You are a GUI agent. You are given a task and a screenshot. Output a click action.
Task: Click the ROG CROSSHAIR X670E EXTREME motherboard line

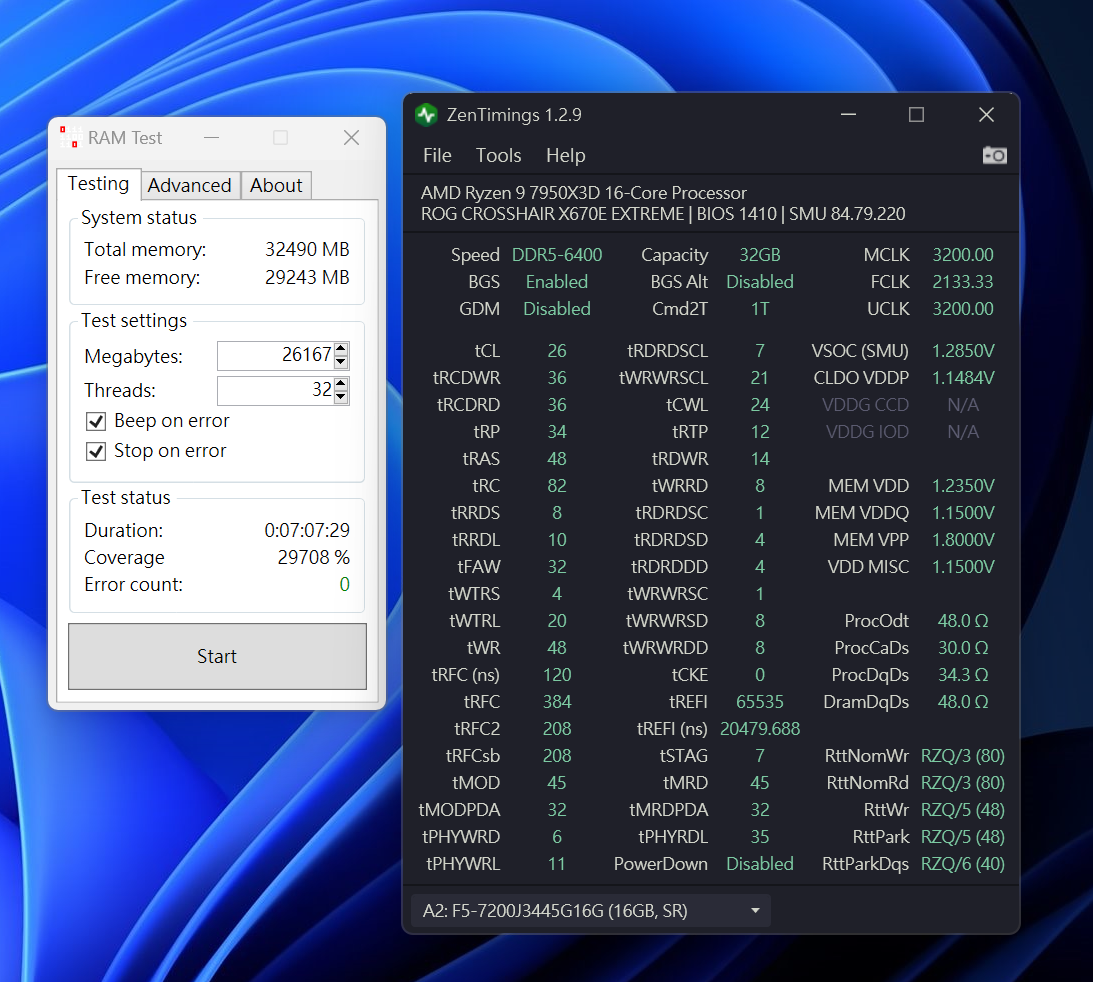(x=663, y=214)
